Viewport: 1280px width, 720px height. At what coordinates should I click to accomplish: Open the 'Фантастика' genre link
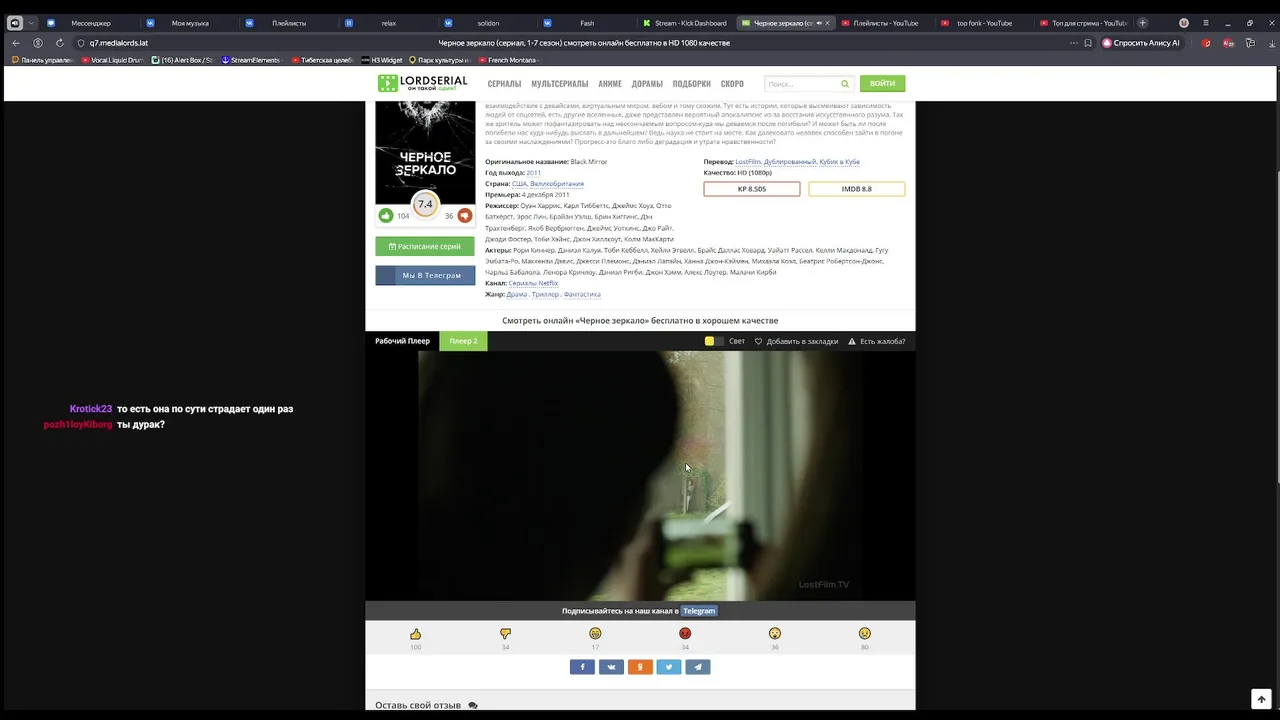(x=582, y=294)
